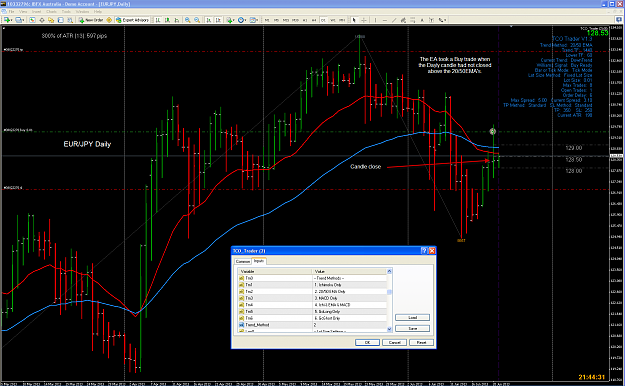Open the New Chart dropdown
Screen dimensions: 625x386
coord(8,20)
